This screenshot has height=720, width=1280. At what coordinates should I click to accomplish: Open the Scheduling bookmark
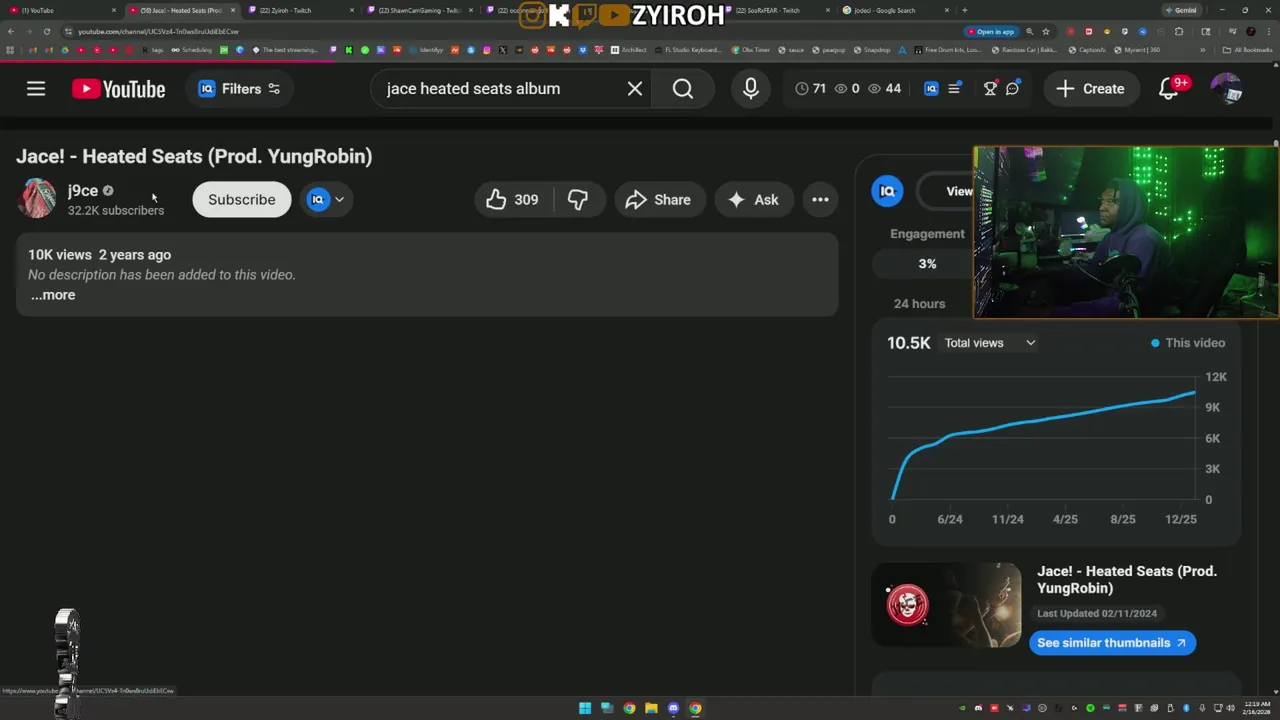tap(191, 50)
